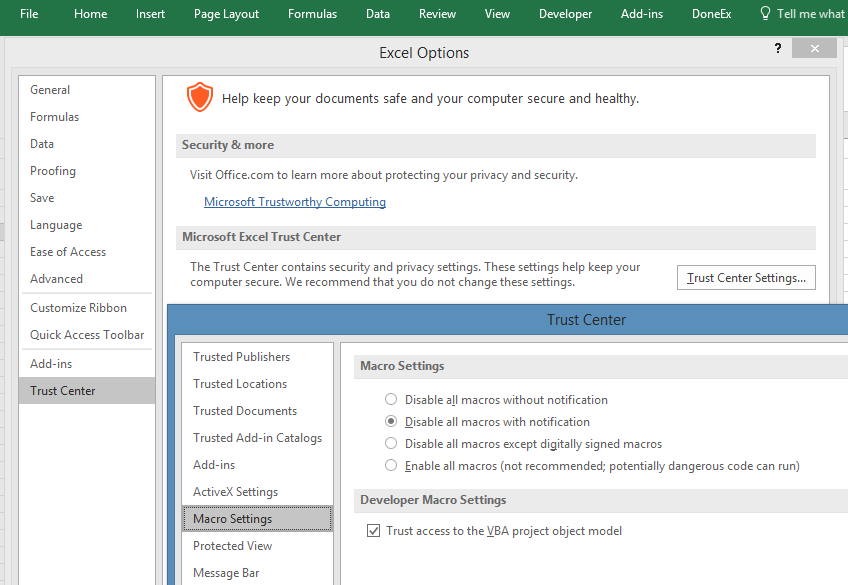Image resolution: width=848 pixels, height=585 pixels.
Task: Select Add-ins in Excel Options sidebar
Action: (x=87, y=364)
